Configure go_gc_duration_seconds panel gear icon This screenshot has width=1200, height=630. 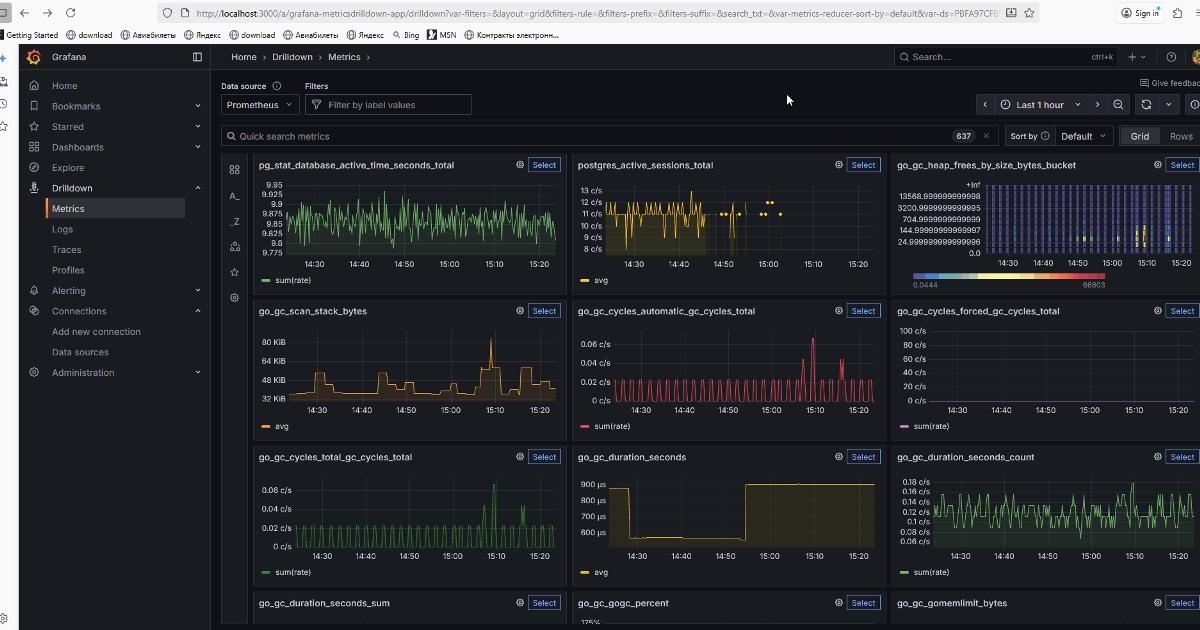pyautogui.click(x=838, y=457)
